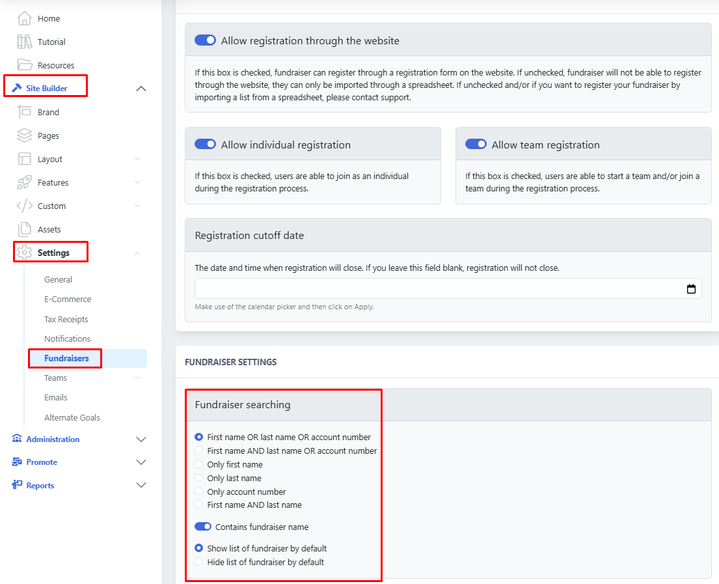Choose Hide list of fundraiser by default
Screen dimensions: 719x584
tap(199, 562)
